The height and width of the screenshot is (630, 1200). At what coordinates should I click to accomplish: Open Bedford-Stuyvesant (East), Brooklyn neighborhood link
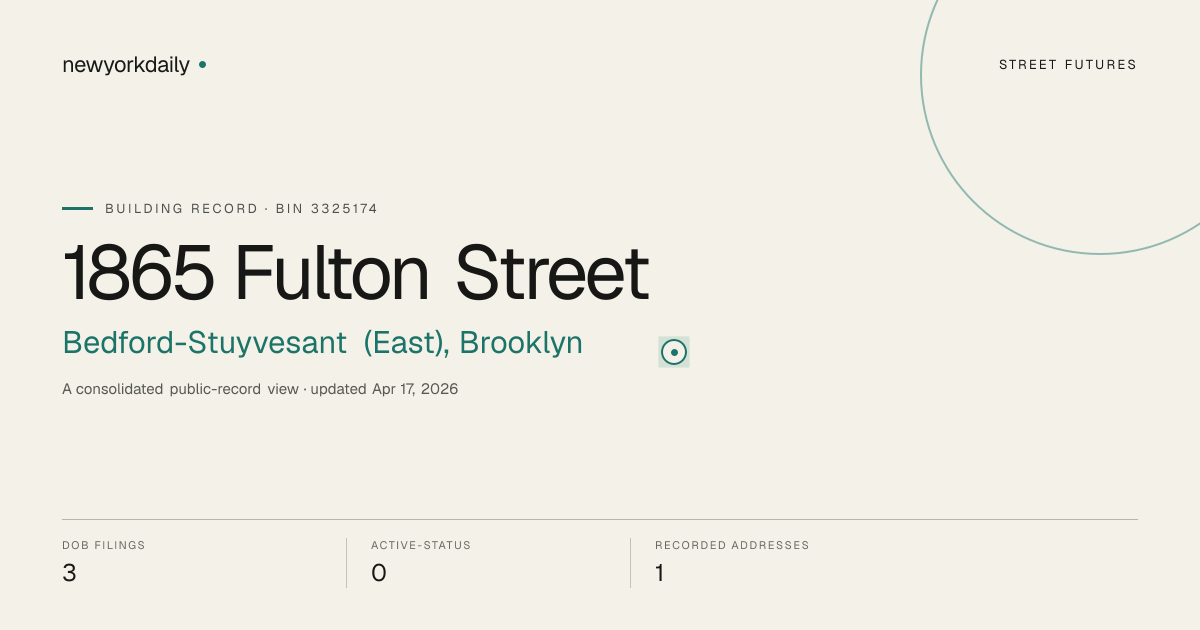(322, 343)
